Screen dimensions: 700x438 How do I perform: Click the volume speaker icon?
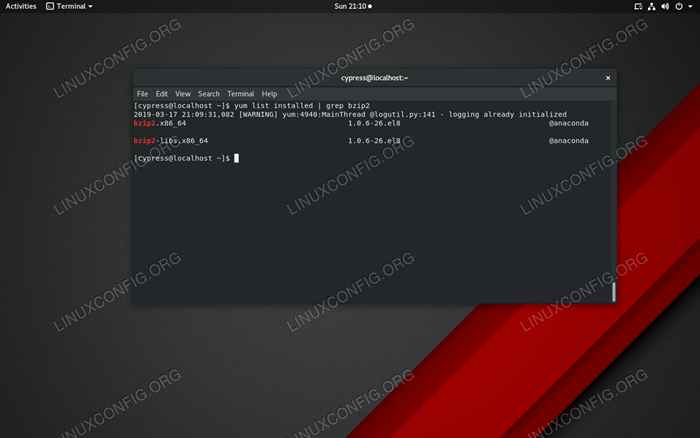(667, 6)
